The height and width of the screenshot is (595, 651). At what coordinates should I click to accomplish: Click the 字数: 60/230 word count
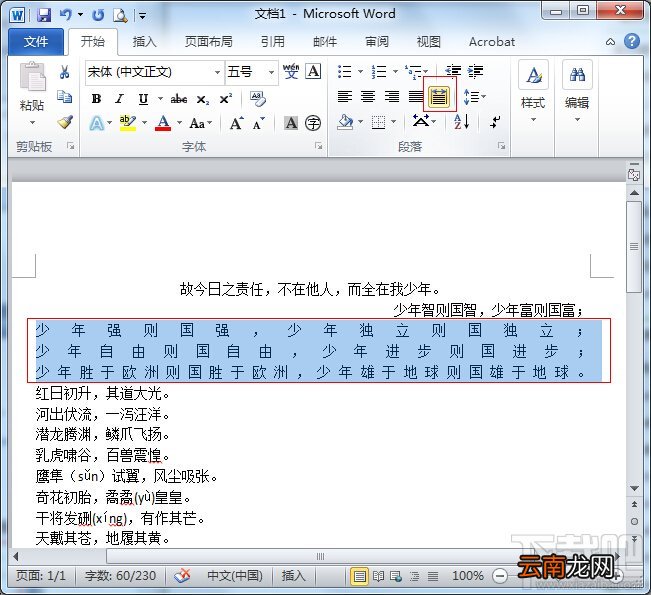tap(120, 575)
